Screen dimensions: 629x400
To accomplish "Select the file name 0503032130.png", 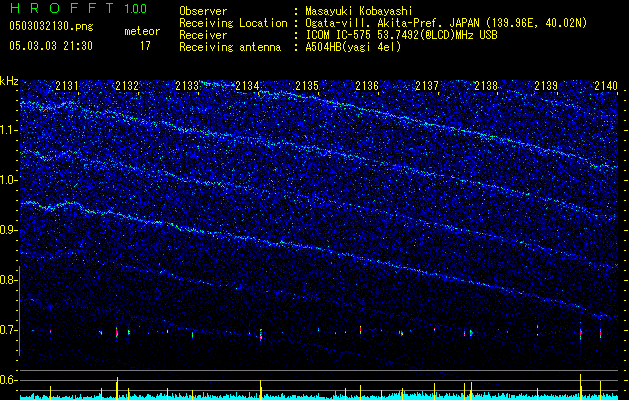I will (51, 26).
